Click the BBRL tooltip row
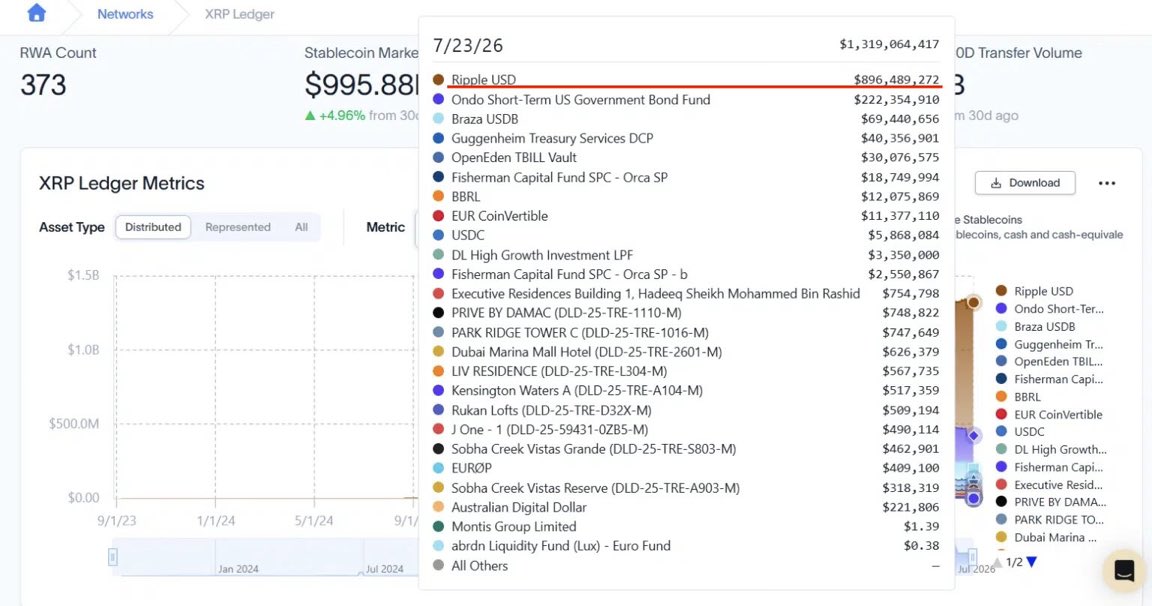The width and height of the screenshot is (1152, 606). pos(686,196)
